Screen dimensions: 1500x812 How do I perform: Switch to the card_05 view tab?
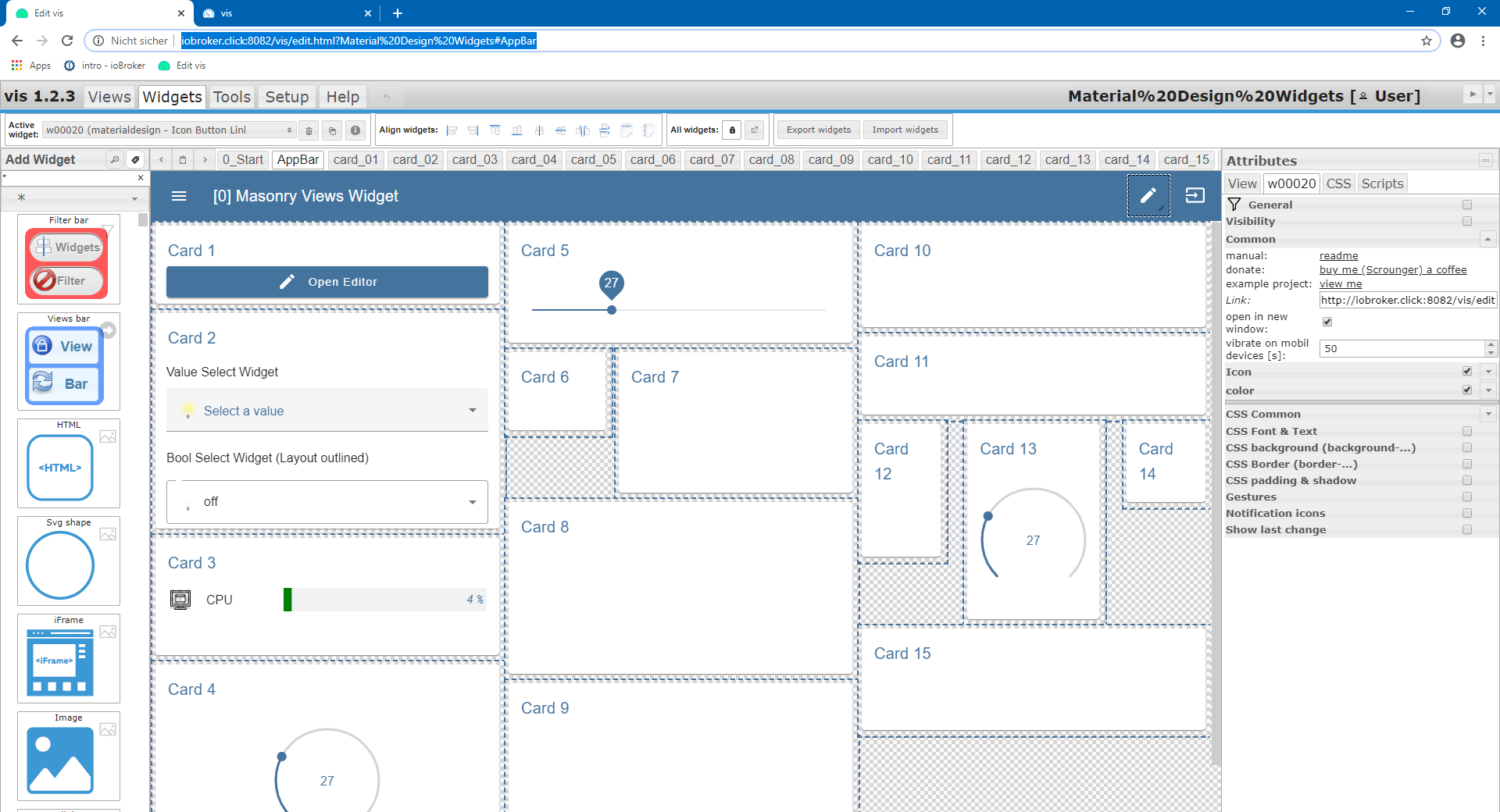point(594,159)
